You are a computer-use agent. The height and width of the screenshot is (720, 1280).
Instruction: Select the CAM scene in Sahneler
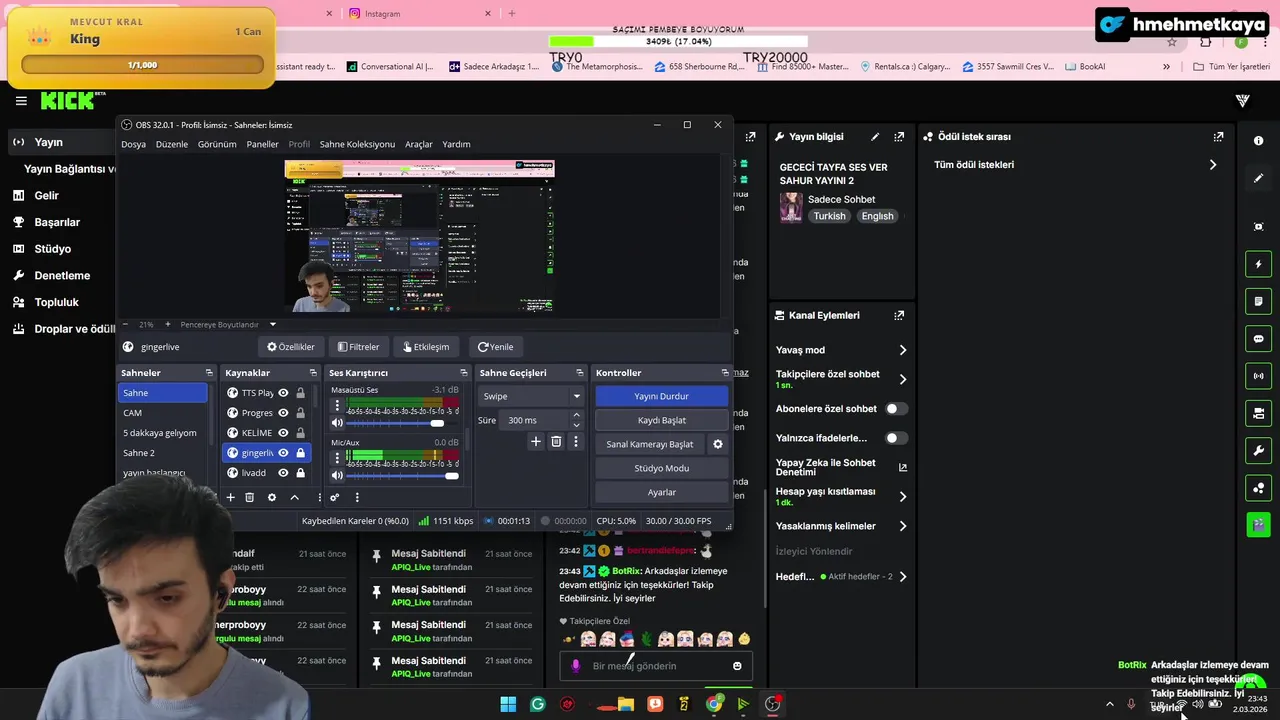(x=163, y=413)
